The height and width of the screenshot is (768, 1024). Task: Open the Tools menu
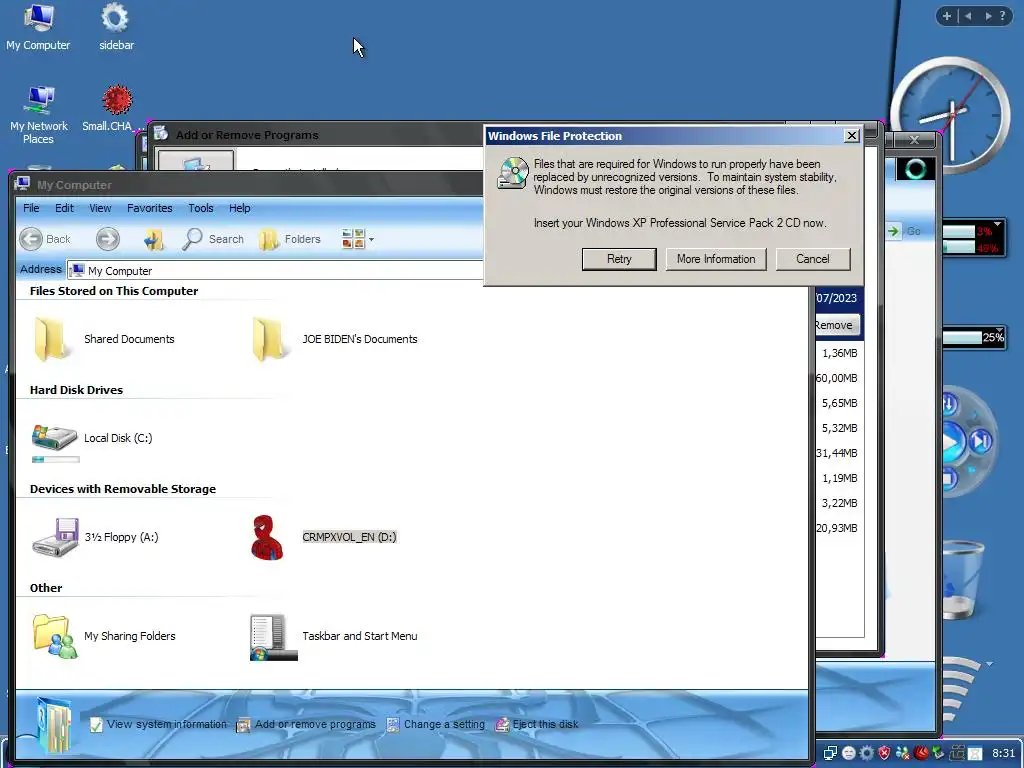click(200, 208)
